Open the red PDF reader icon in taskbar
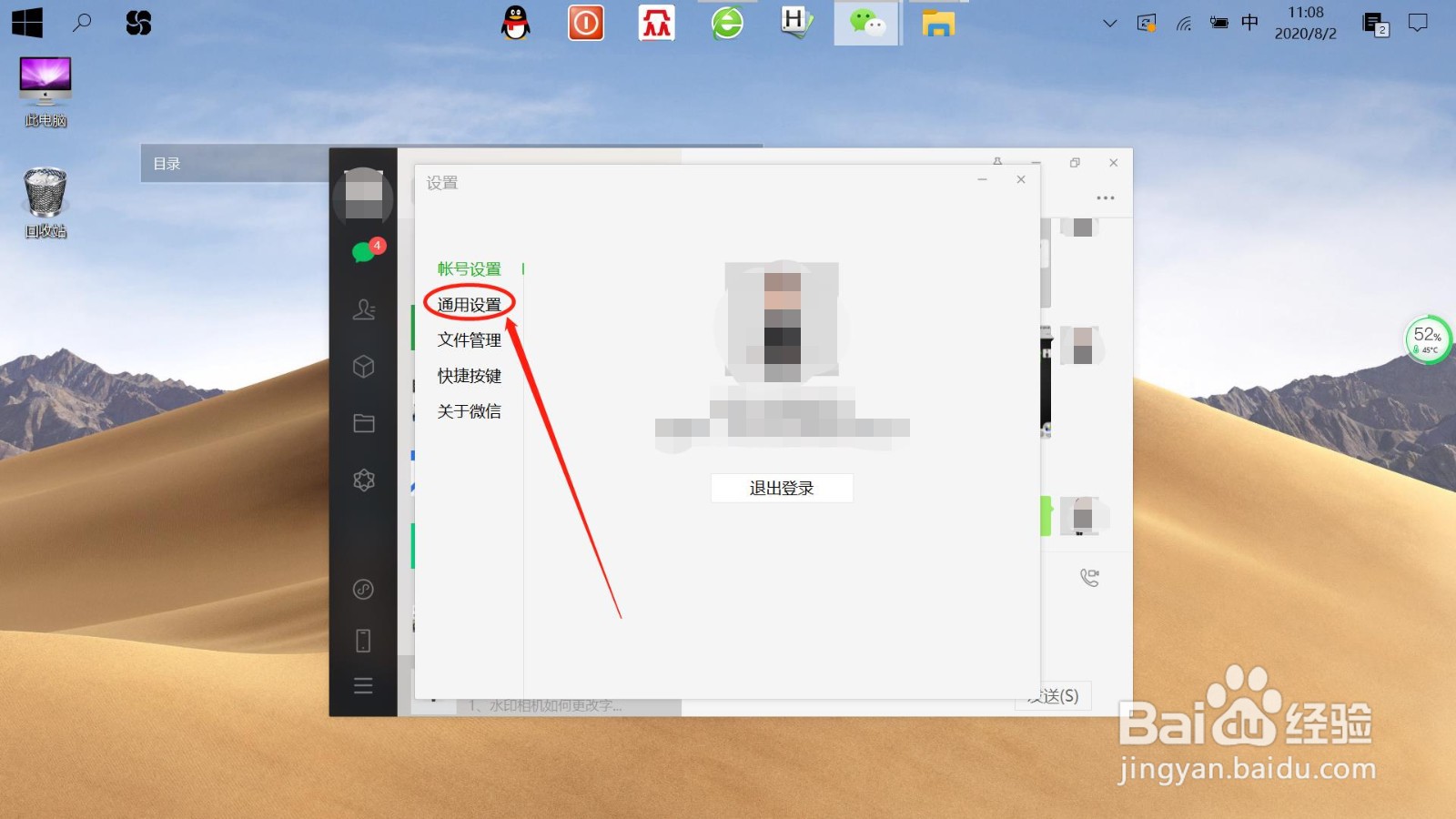Viewport: 1456px width, 819px height. tap(656, 23)
